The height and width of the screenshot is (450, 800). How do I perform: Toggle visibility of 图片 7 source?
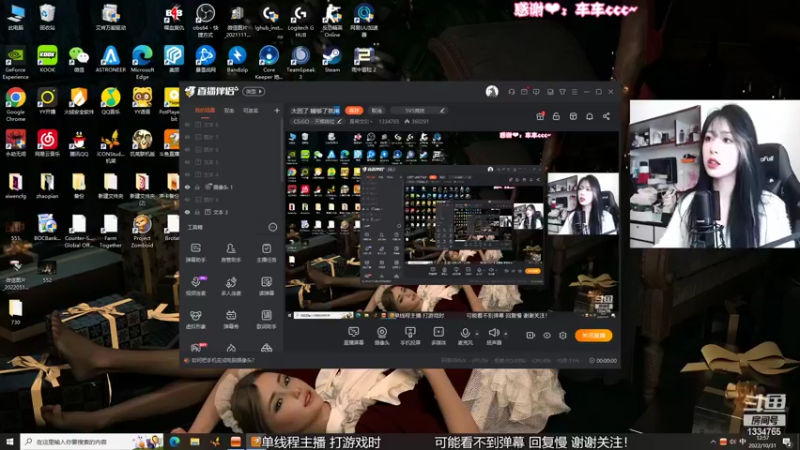187,137
